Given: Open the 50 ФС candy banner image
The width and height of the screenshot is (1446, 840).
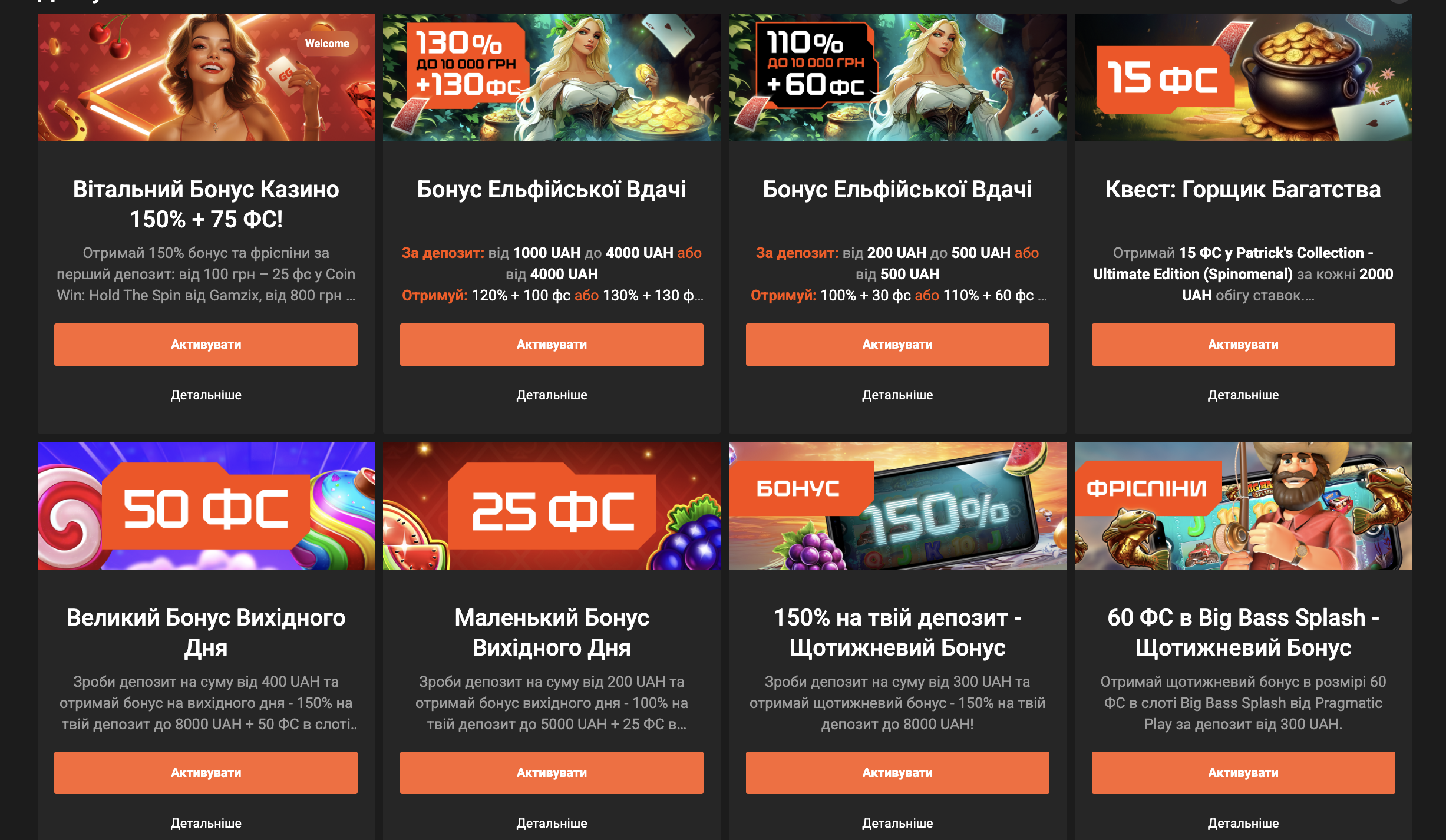Looking at the screenshot, I should tap(206, 506).
